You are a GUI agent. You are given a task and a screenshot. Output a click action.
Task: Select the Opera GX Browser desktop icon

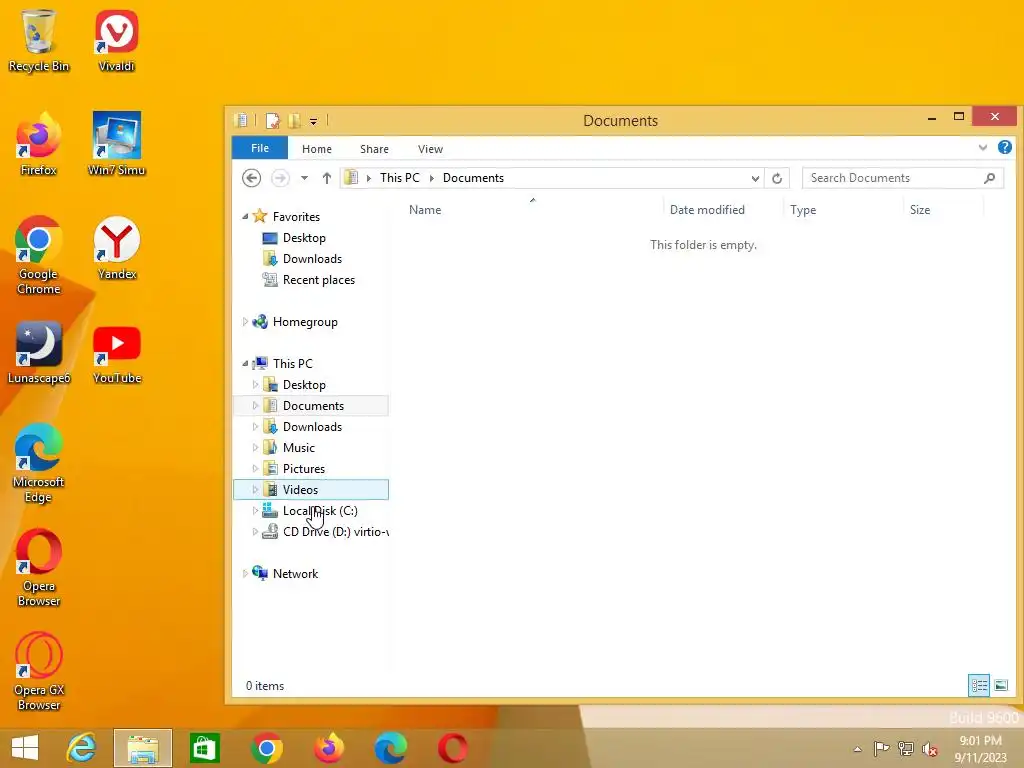pyautogui.click(x=39, y=671)
